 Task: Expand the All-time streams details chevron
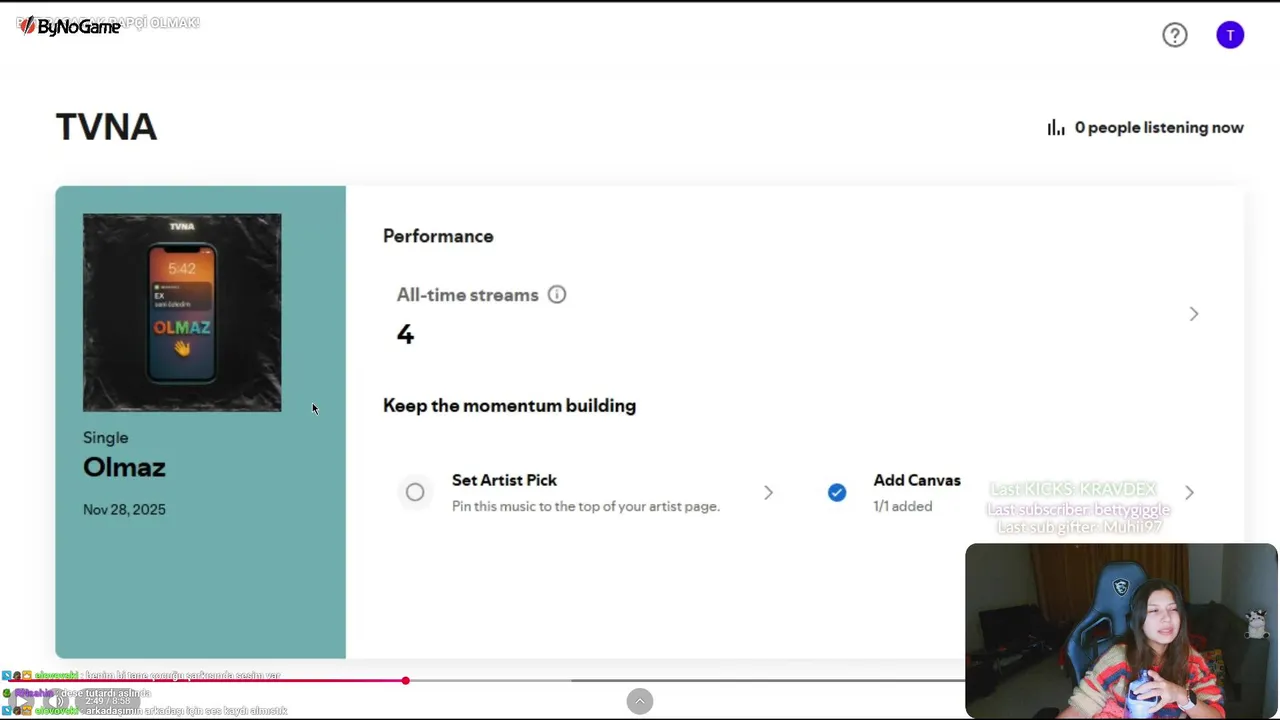1194,314
